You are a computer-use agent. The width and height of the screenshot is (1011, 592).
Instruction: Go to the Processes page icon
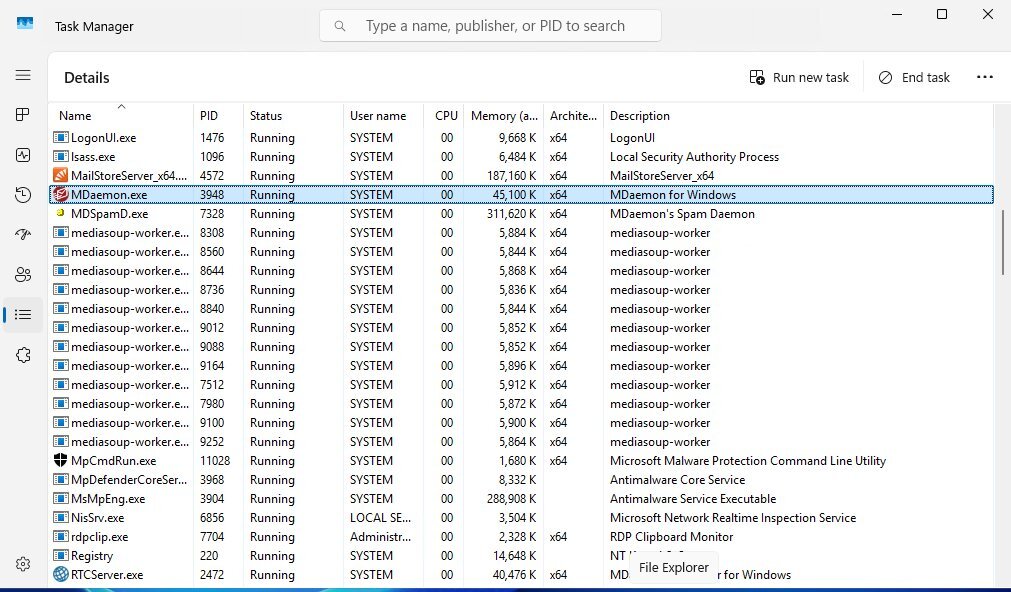click(x=23, y=115)
